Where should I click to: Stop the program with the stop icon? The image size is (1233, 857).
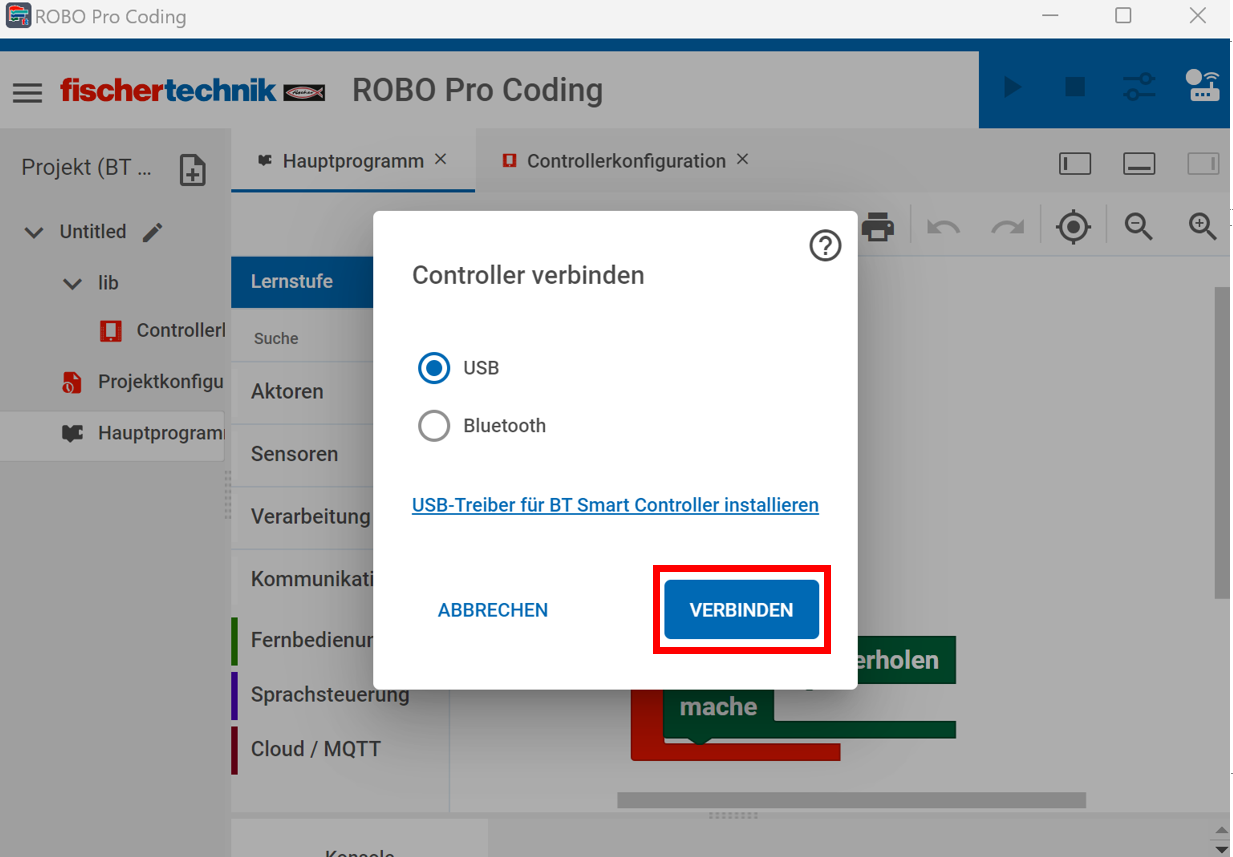(x=1075, y=87)
